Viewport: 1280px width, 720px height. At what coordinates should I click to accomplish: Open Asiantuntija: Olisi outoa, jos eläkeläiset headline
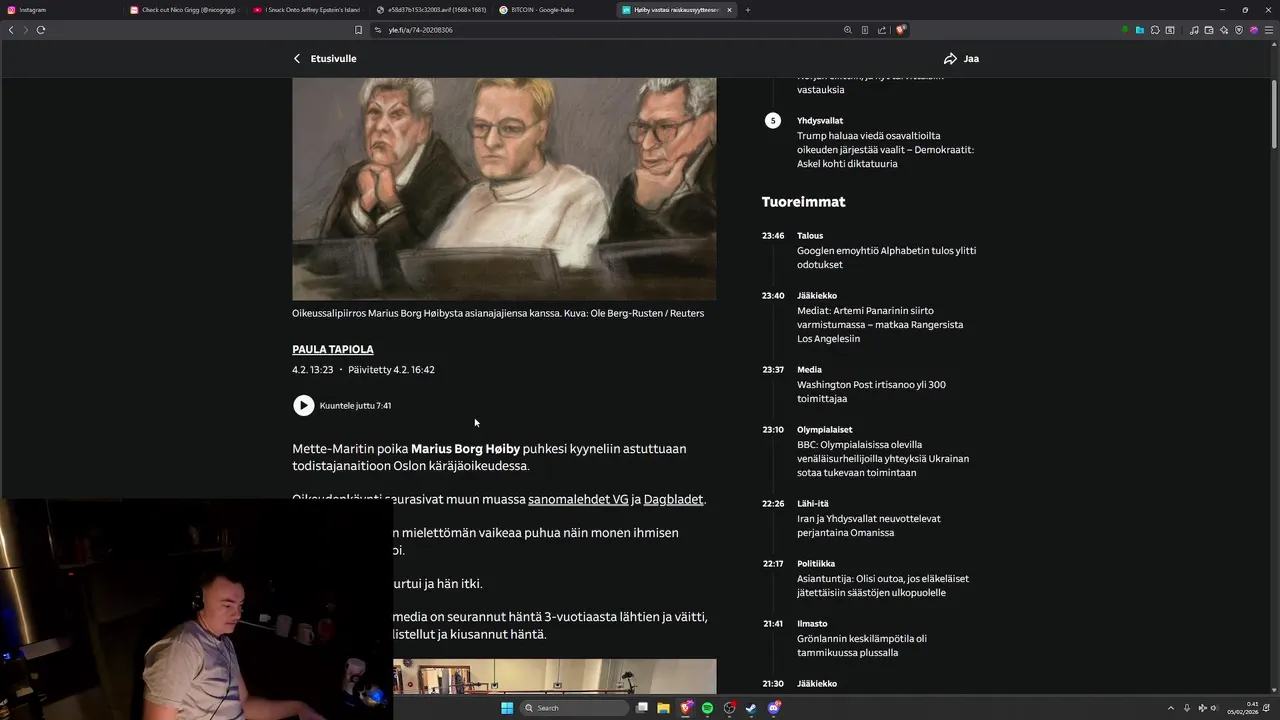coord(883,586)
